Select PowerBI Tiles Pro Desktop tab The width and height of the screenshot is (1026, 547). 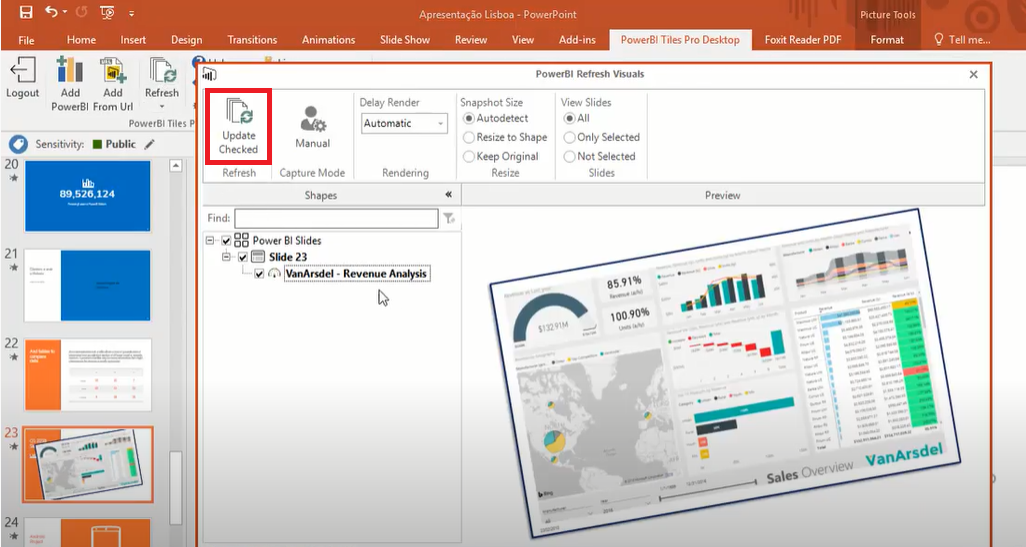(x=680, y=40)
